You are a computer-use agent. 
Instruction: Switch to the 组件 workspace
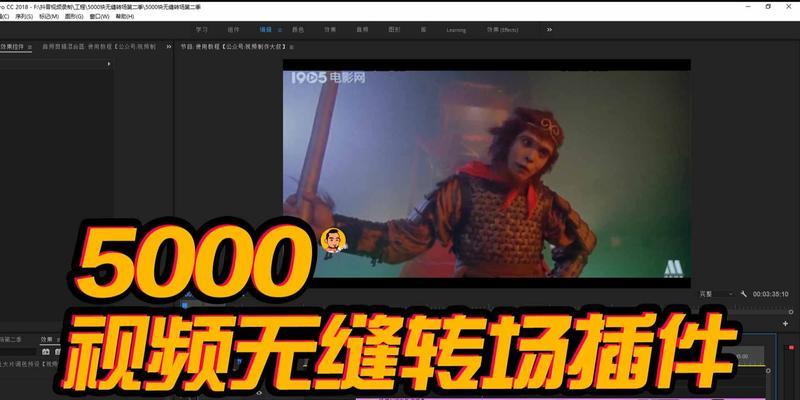tap(233, 30)
